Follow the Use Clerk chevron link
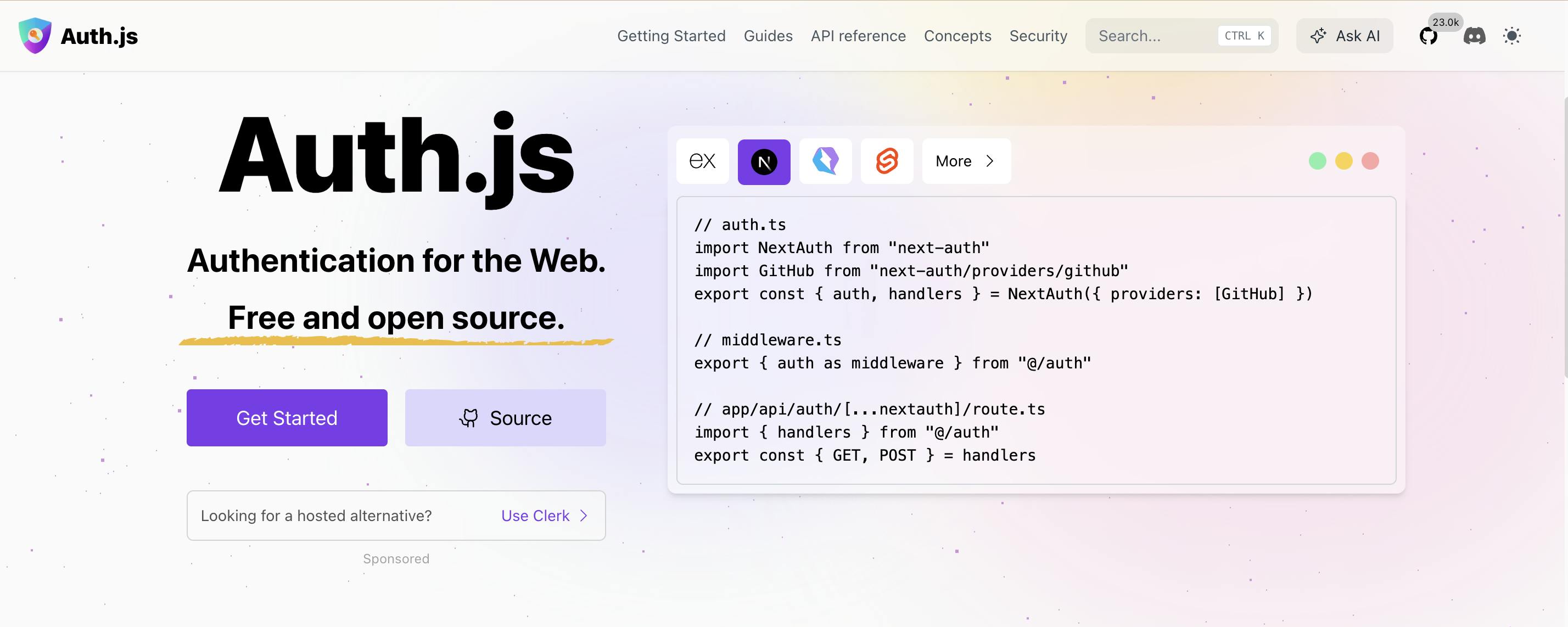Image resolution: width=1568 pixels, height=627 pixels. (x=544, y=516)
